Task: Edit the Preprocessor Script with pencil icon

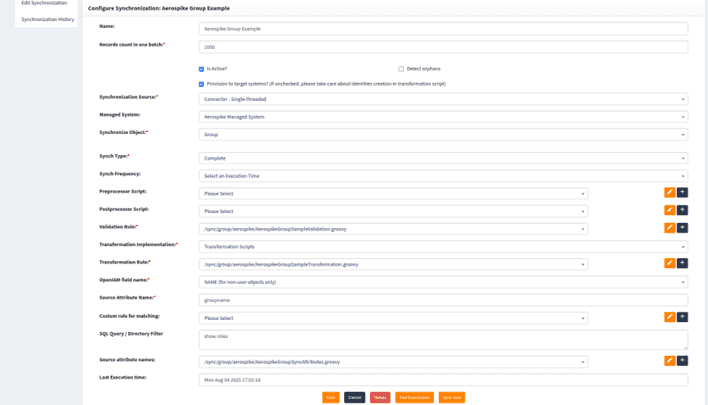Action: 670,192
